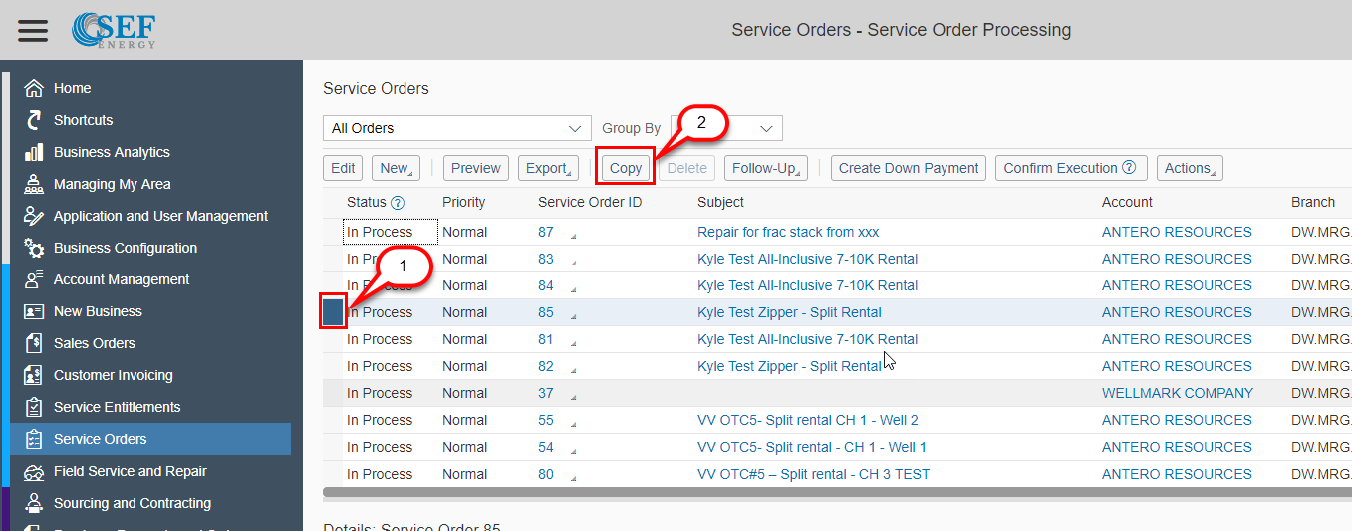Screen dimensions: 1352x531
Task: Open service order 83 link
Action: [x=546, y=259]
